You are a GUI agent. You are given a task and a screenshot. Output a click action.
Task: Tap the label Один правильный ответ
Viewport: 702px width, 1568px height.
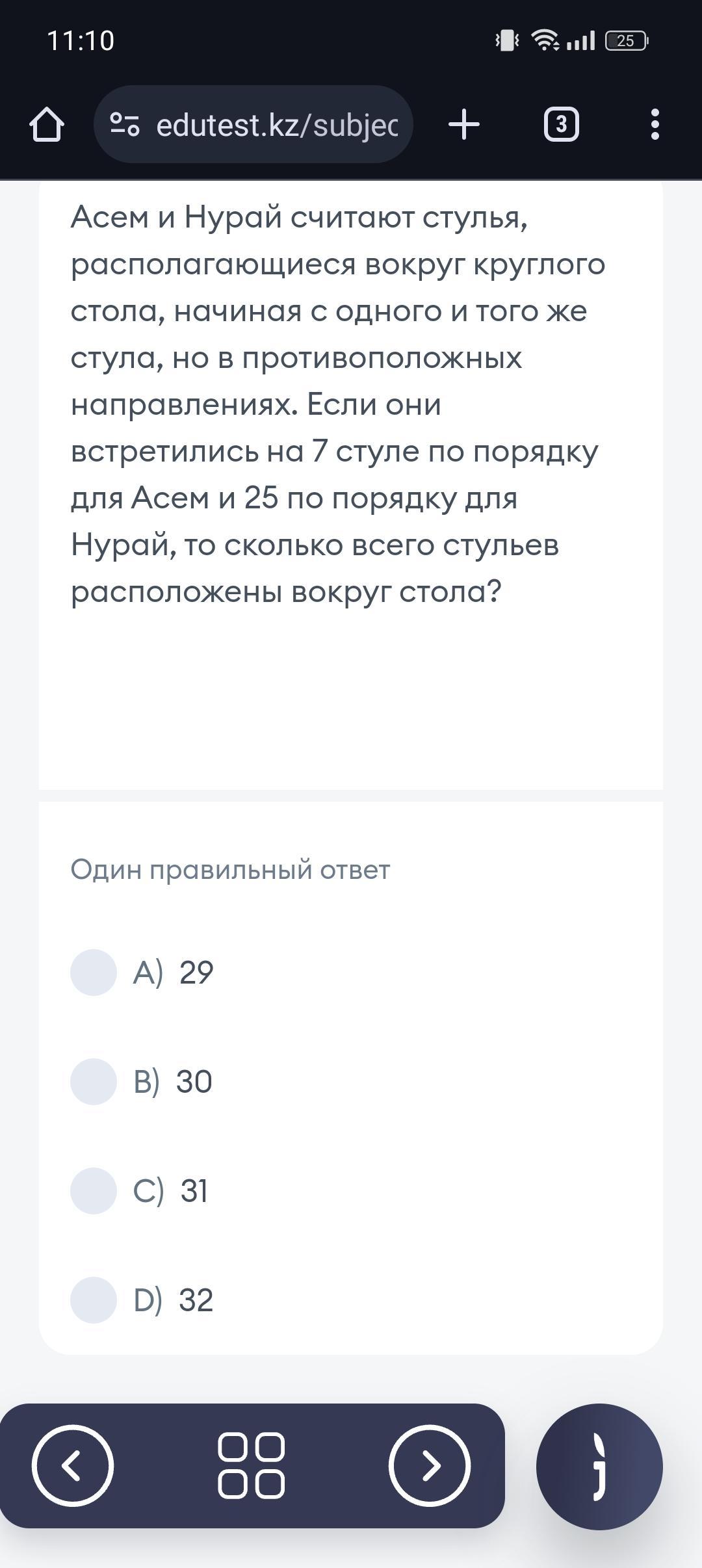click(230, 870)
